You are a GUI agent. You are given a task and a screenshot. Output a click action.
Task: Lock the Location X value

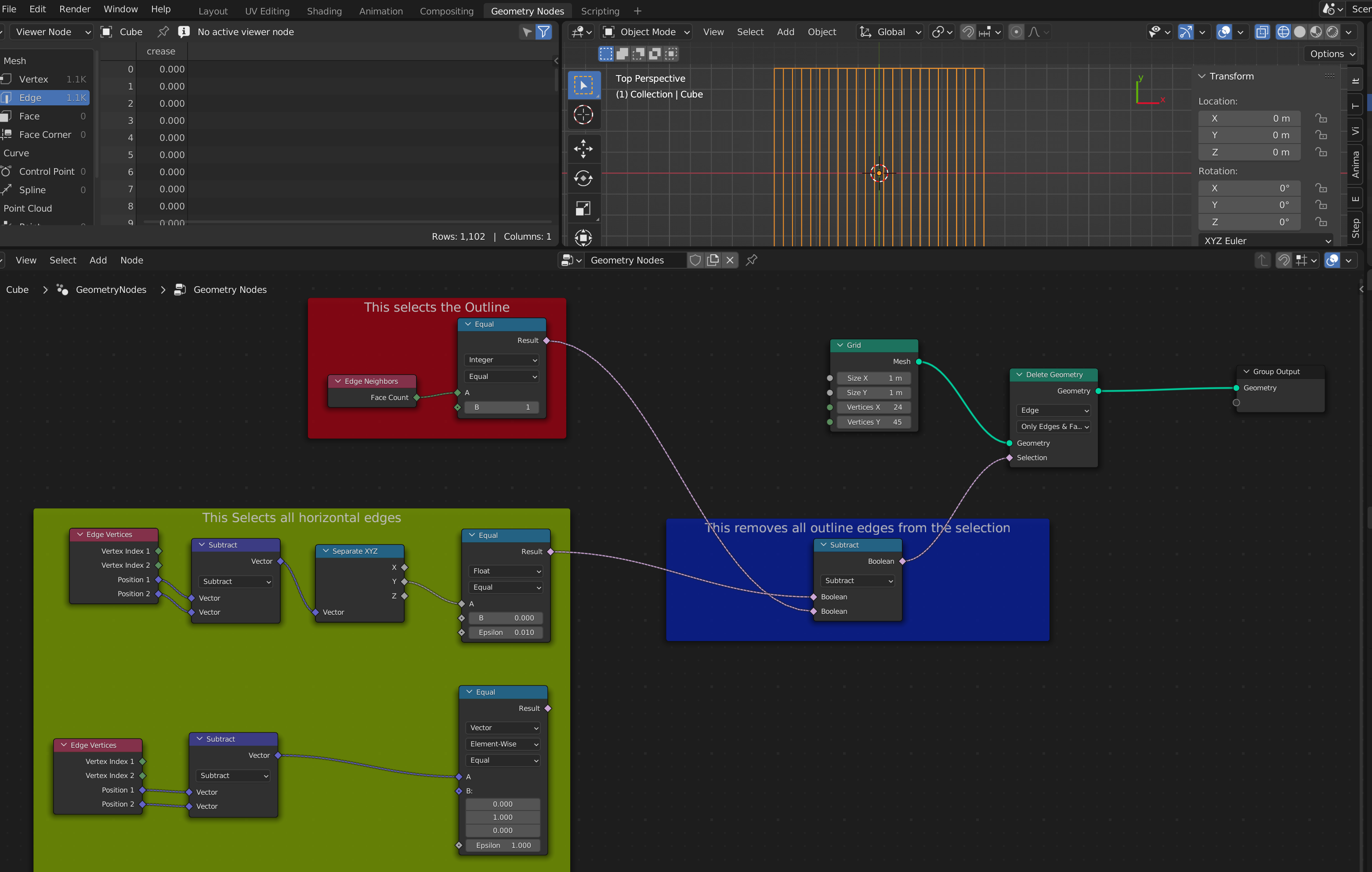coord(1321,119)
